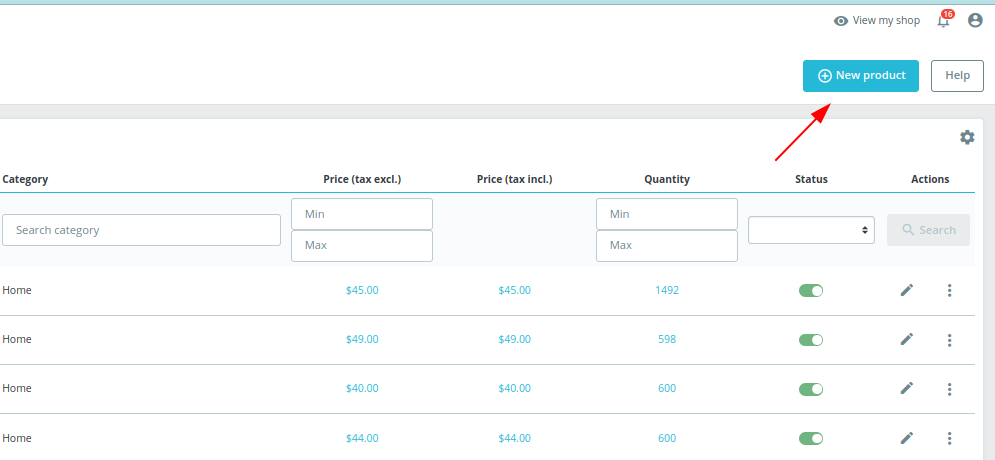Open the Help button

(x=958, y=76)
